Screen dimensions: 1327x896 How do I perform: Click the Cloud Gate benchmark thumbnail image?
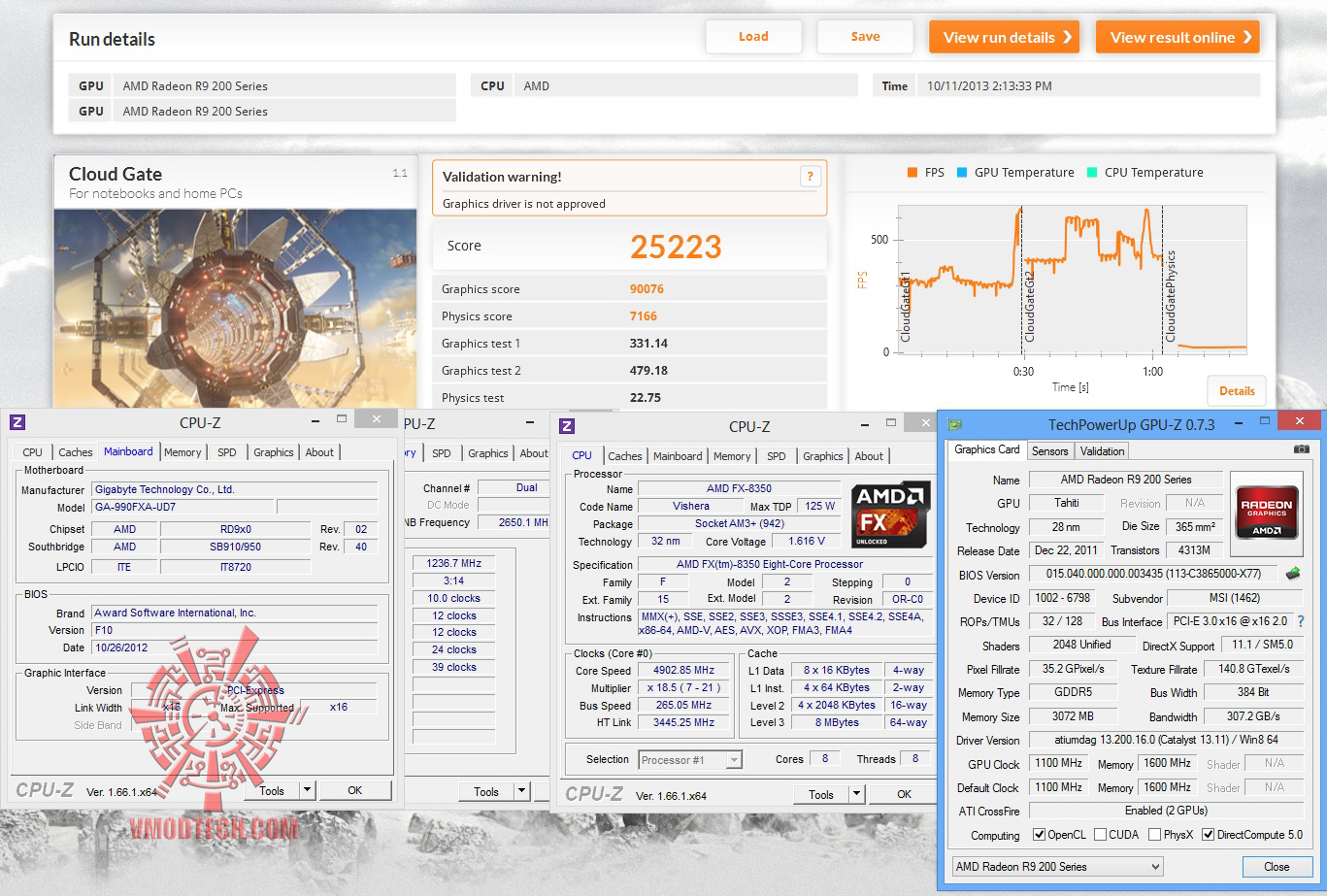(x=236, y=309)
